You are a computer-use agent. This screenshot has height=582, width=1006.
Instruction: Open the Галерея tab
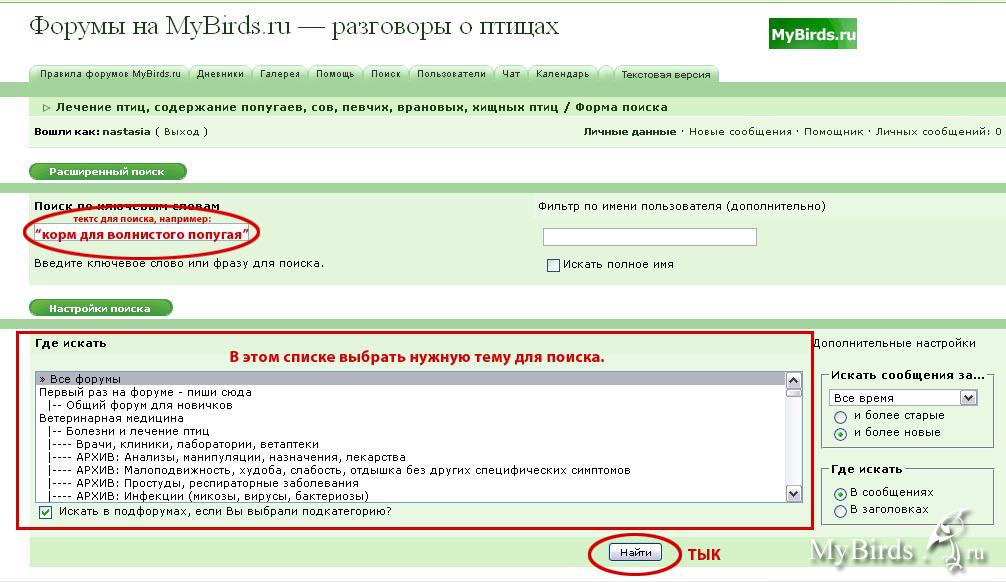280,74
